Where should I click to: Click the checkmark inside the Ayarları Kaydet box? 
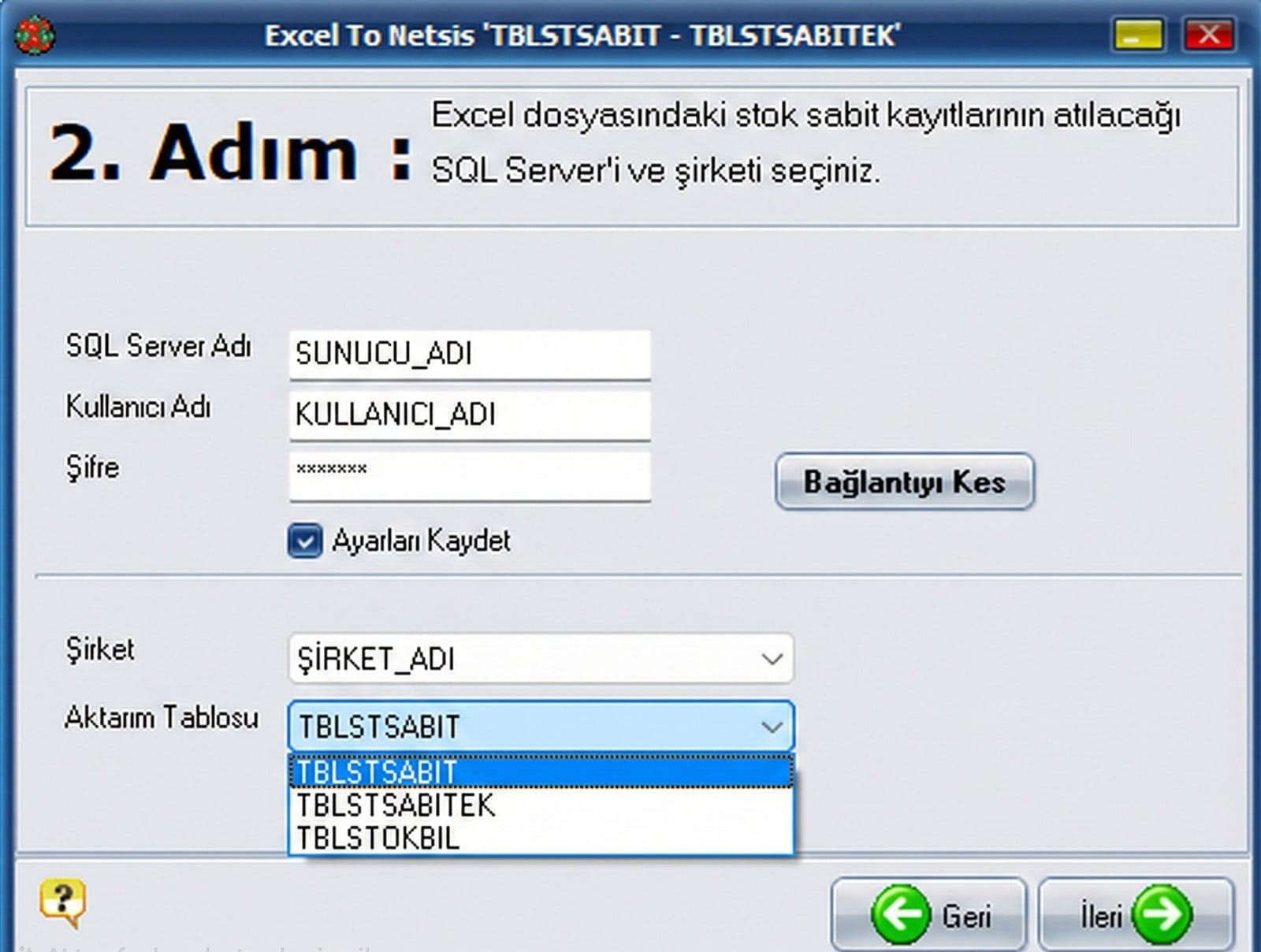click(304, 541)
